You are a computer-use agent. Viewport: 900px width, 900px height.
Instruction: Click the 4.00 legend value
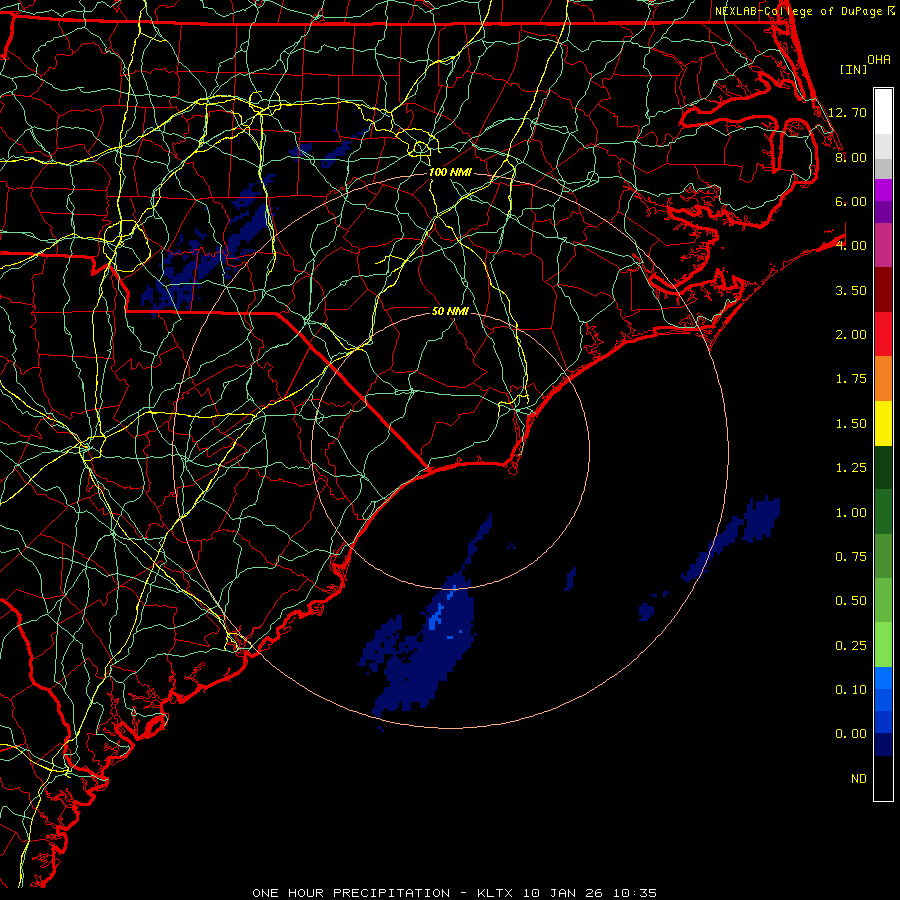851,245
